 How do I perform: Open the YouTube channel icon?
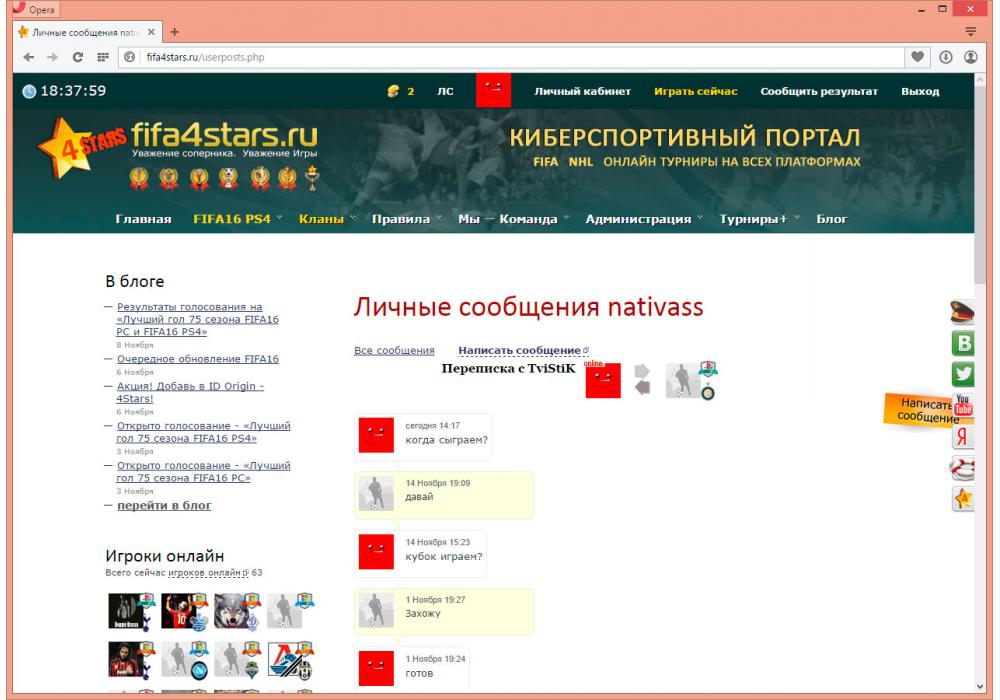(x=965, y=405)
